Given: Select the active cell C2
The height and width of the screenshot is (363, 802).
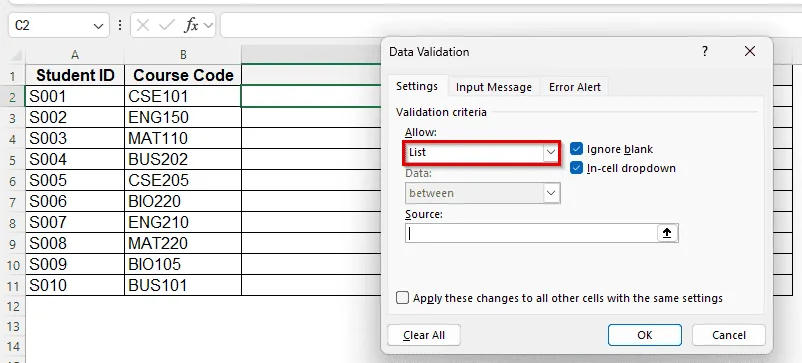Looking at the screenshot, I should [311, 96].
